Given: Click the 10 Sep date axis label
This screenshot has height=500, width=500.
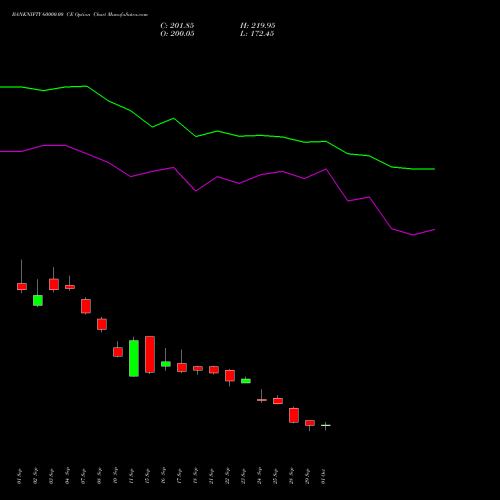Looking at the screenshot, I should tap(115, 476).
